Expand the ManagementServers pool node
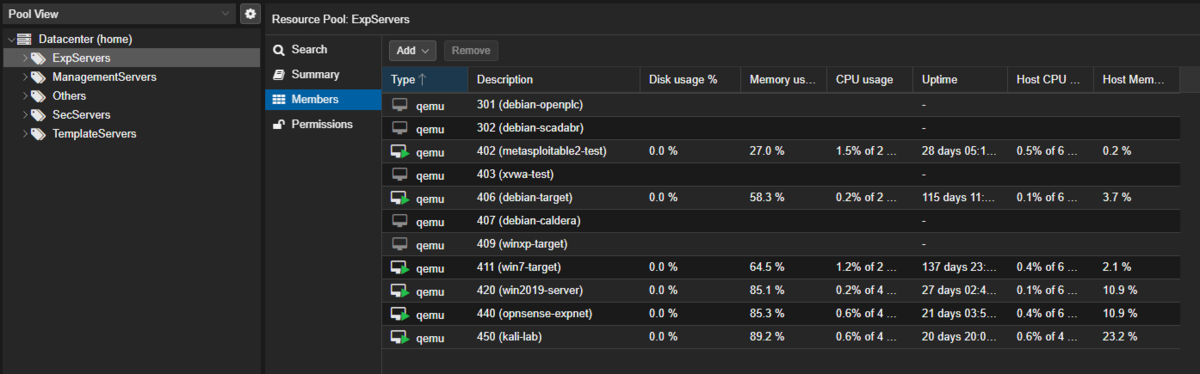The image size is (1200, 374). (x=24, y=77)
